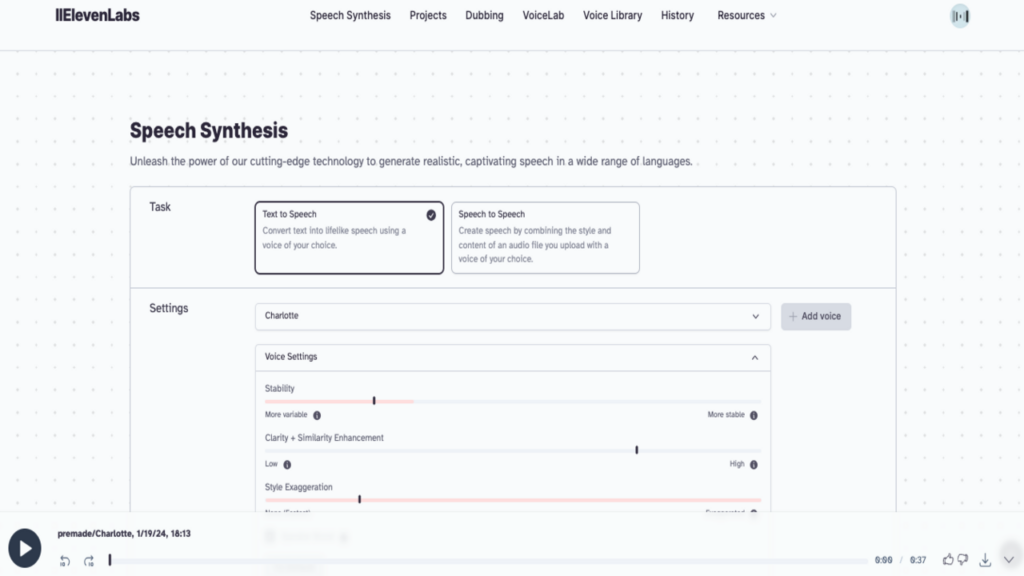Click info icon next to More variable
Image resolution: width=1024 pixels, height=576 pixels.
pyautogui.click(x=317, y=415)
